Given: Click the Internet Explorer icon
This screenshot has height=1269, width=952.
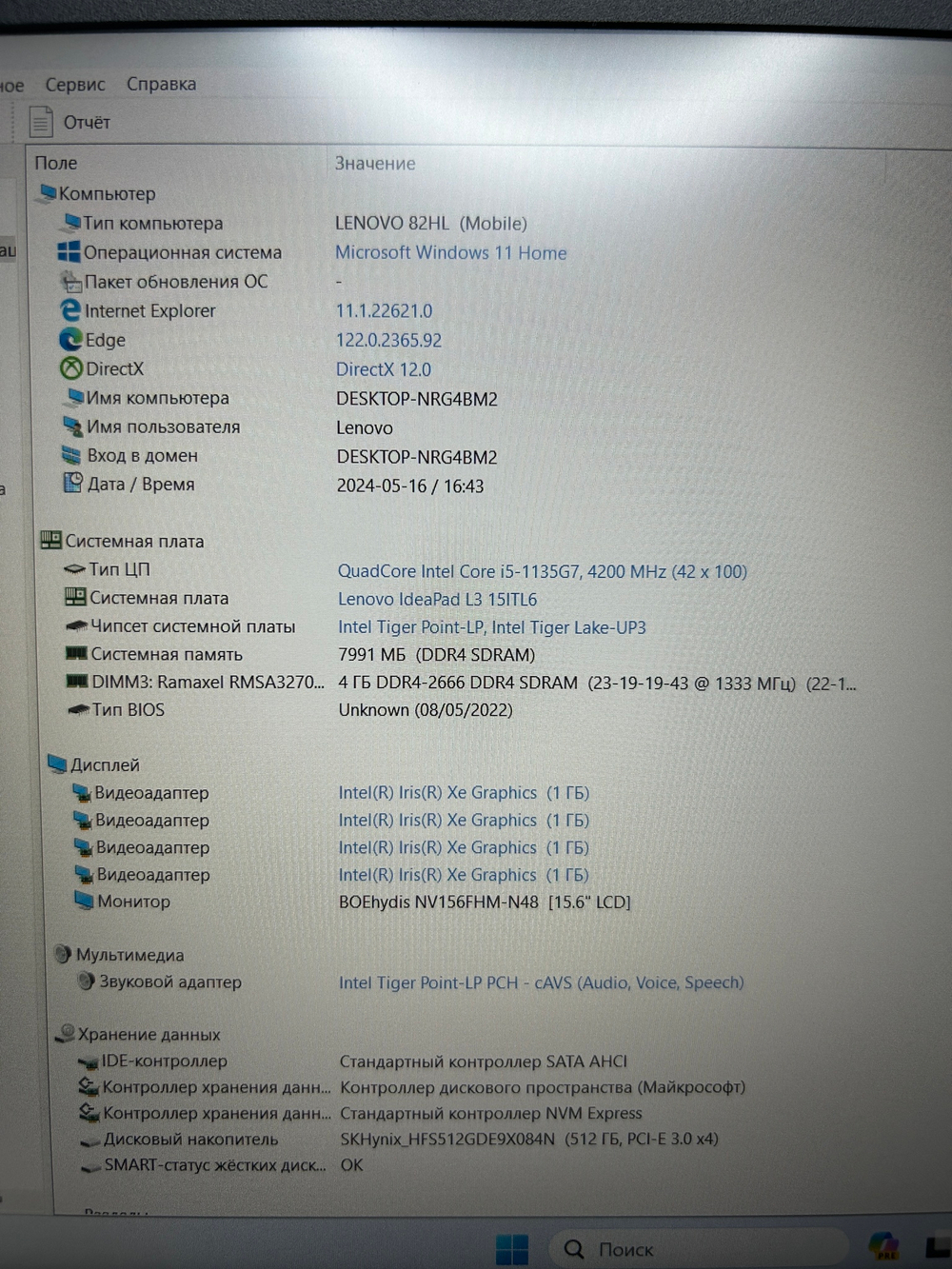Looking at the screenshot, I should click(70, 310).
